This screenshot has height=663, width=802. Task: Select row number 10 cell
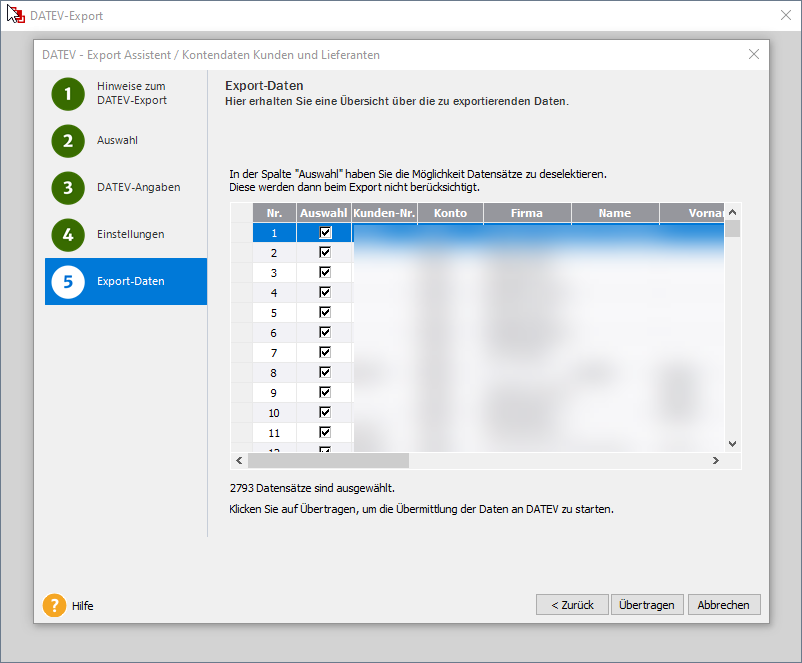coord(275,412)
